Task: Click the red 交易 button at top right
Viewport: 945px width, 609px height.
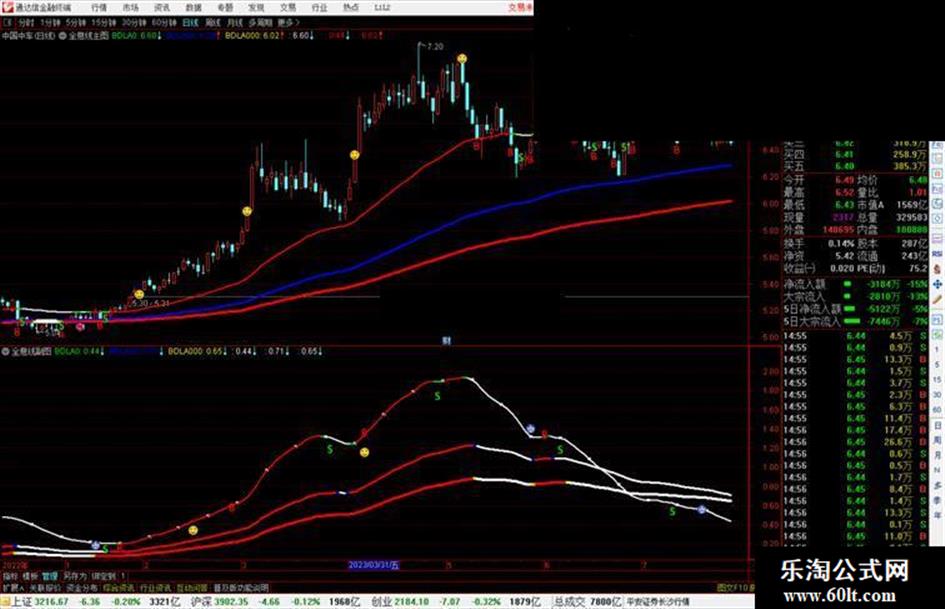Action: point(520,8)
